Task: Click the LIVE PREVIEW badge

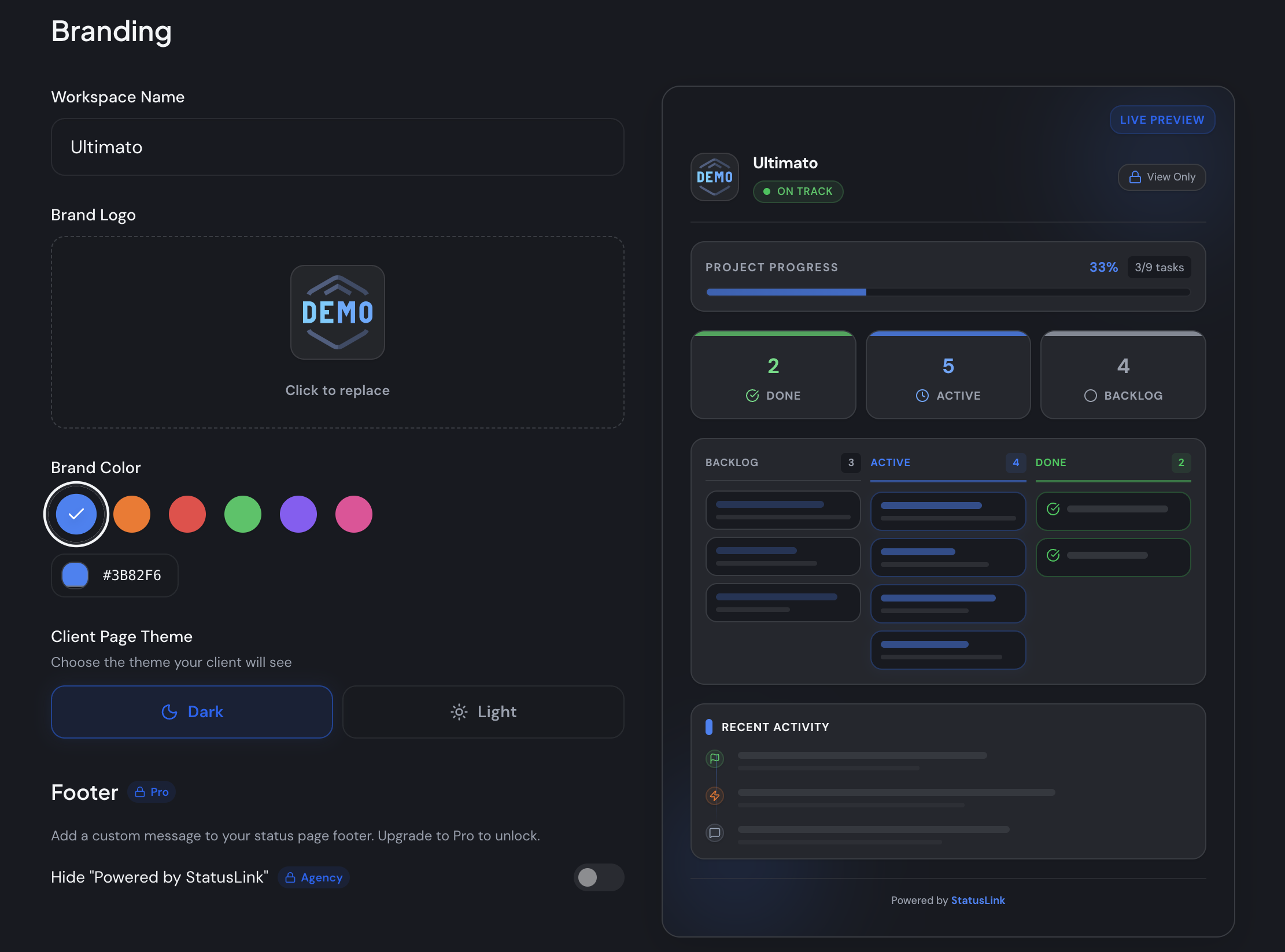Action: tap(1162, 120)
